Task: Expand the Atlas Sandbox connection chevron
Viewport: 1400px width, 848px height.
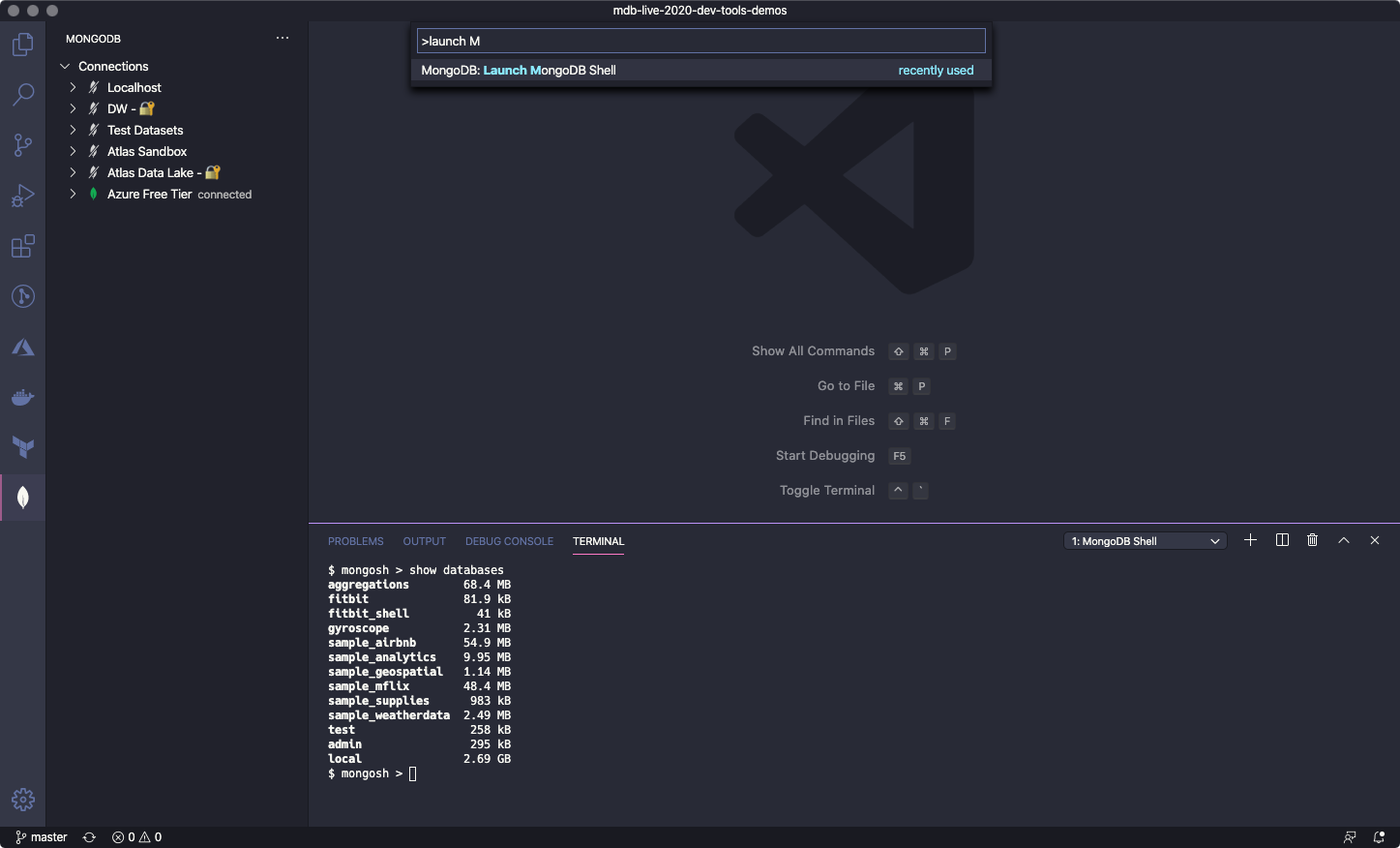Action: point(73,151)
